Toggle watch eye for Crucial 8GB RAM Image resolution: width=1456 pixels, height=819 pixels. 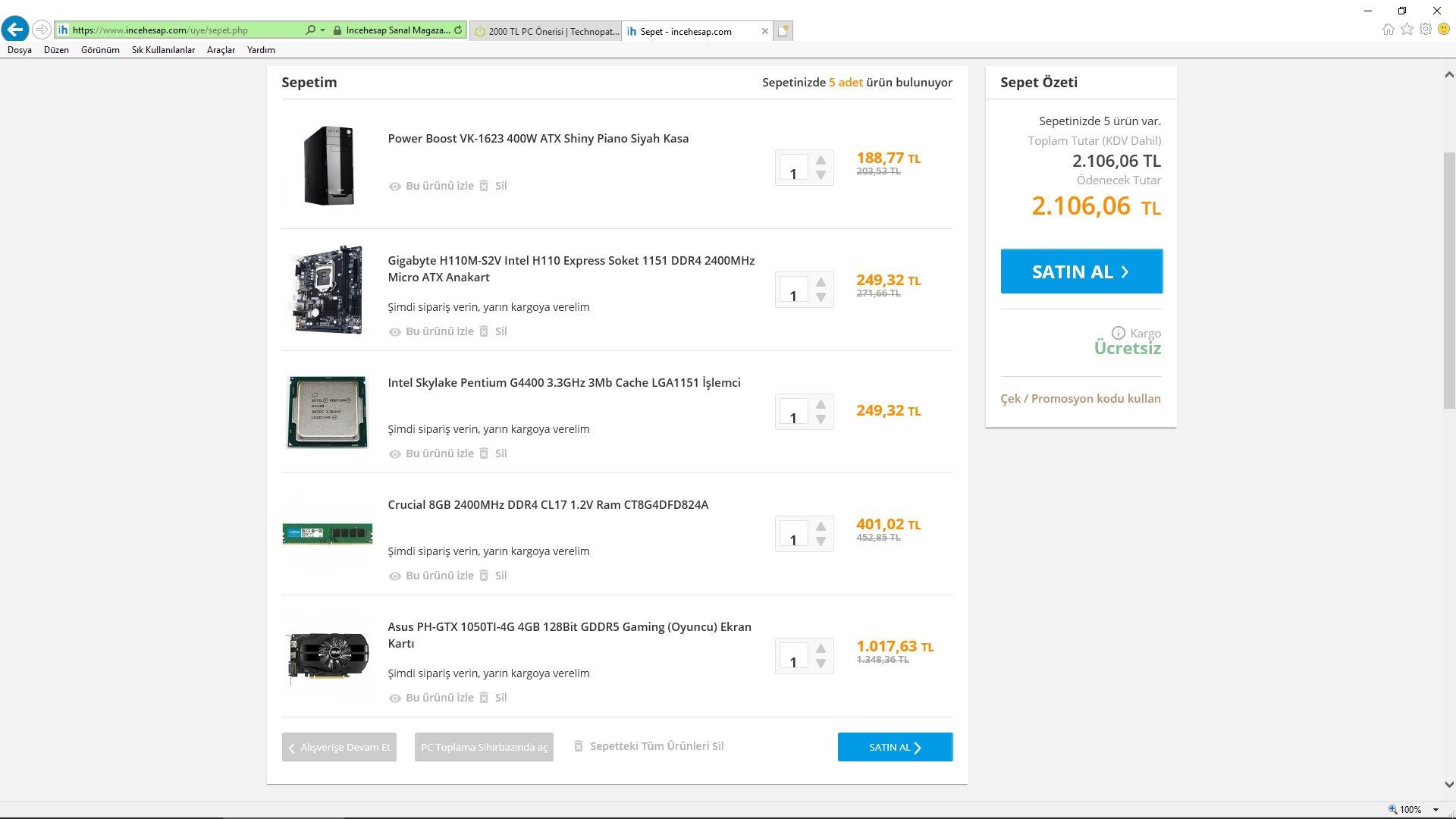(394, 576)
